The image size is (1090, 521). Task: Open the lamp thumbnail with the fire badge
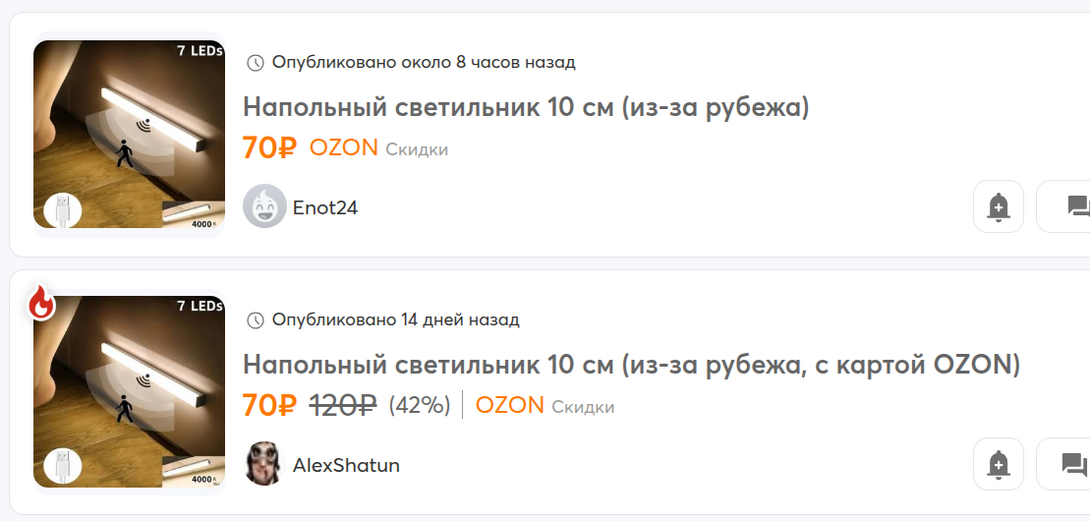[129, 392]
